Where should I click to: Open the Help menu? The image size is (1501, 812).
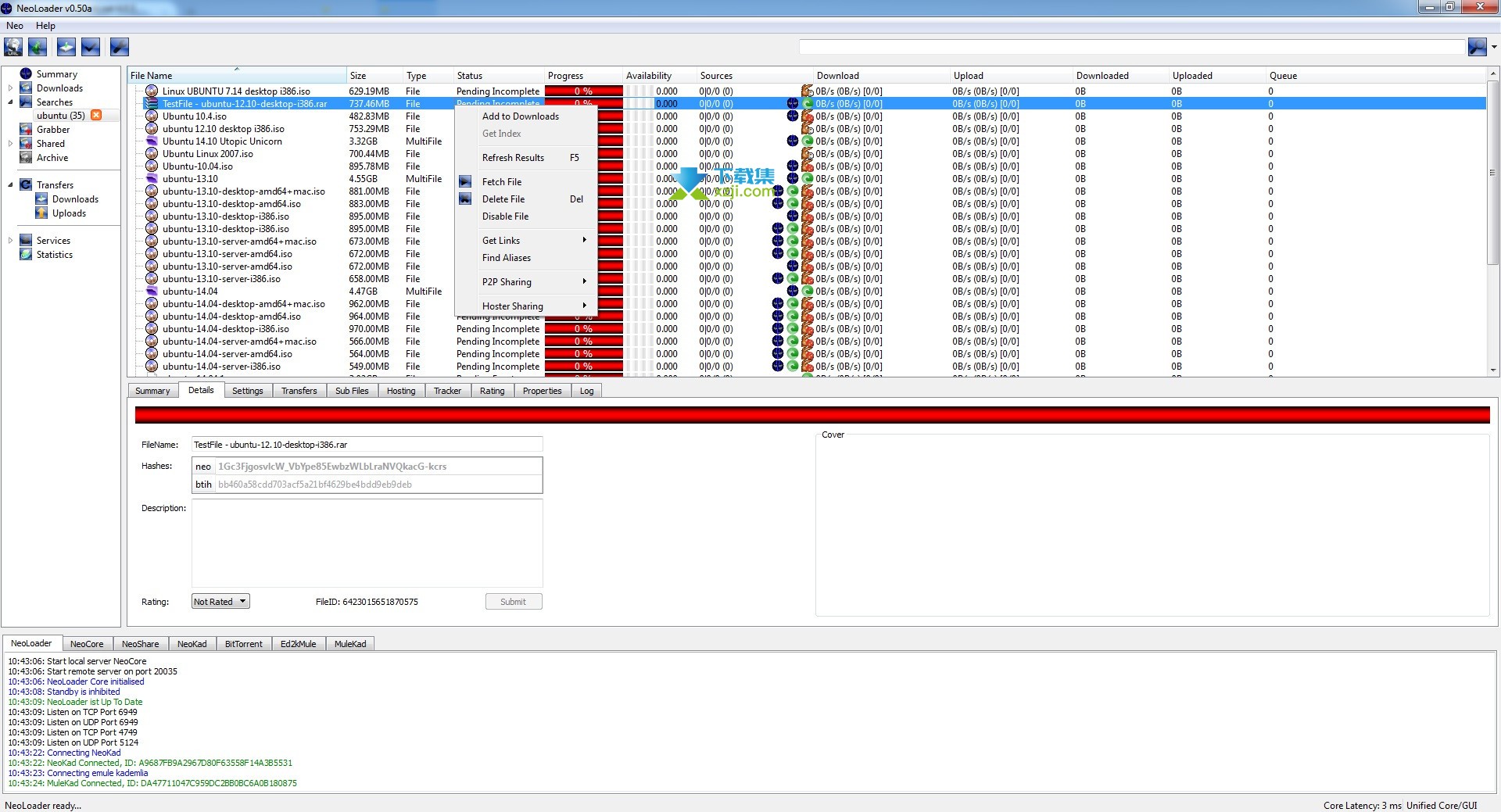pyautogui.click(x=45, y=26)
